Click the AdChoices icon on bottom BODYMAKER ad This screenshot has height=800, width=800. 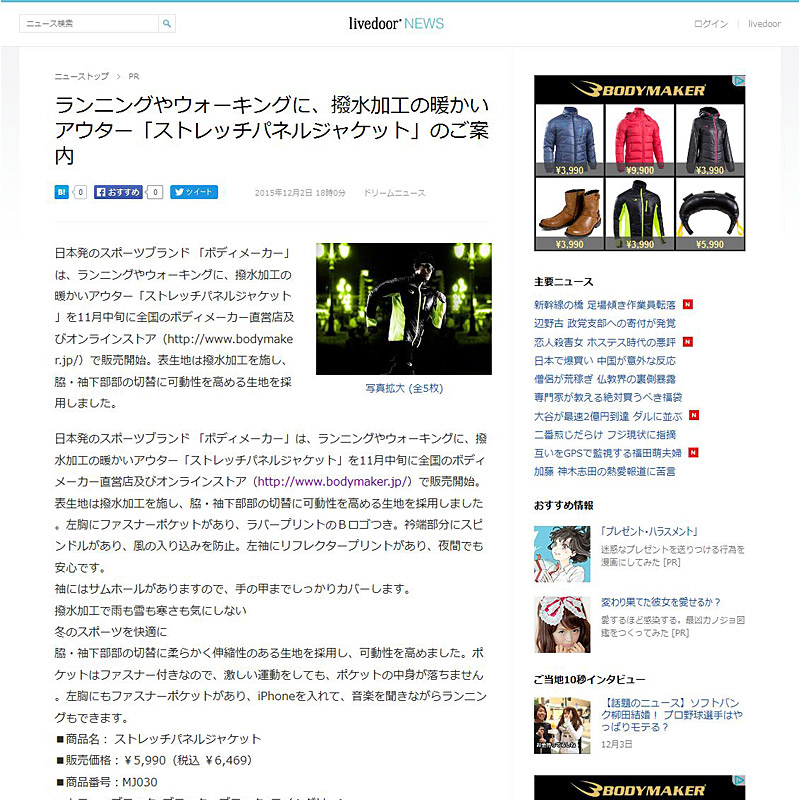[739, 781]
